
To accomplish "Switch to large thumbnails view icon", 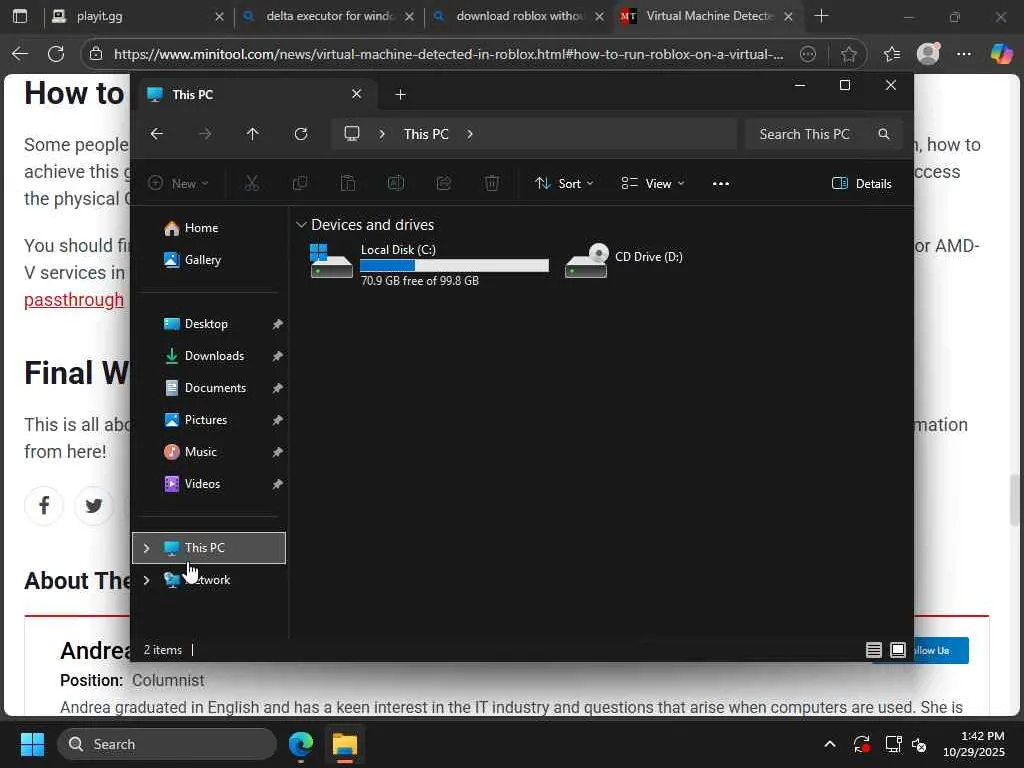I will point(898,650).
